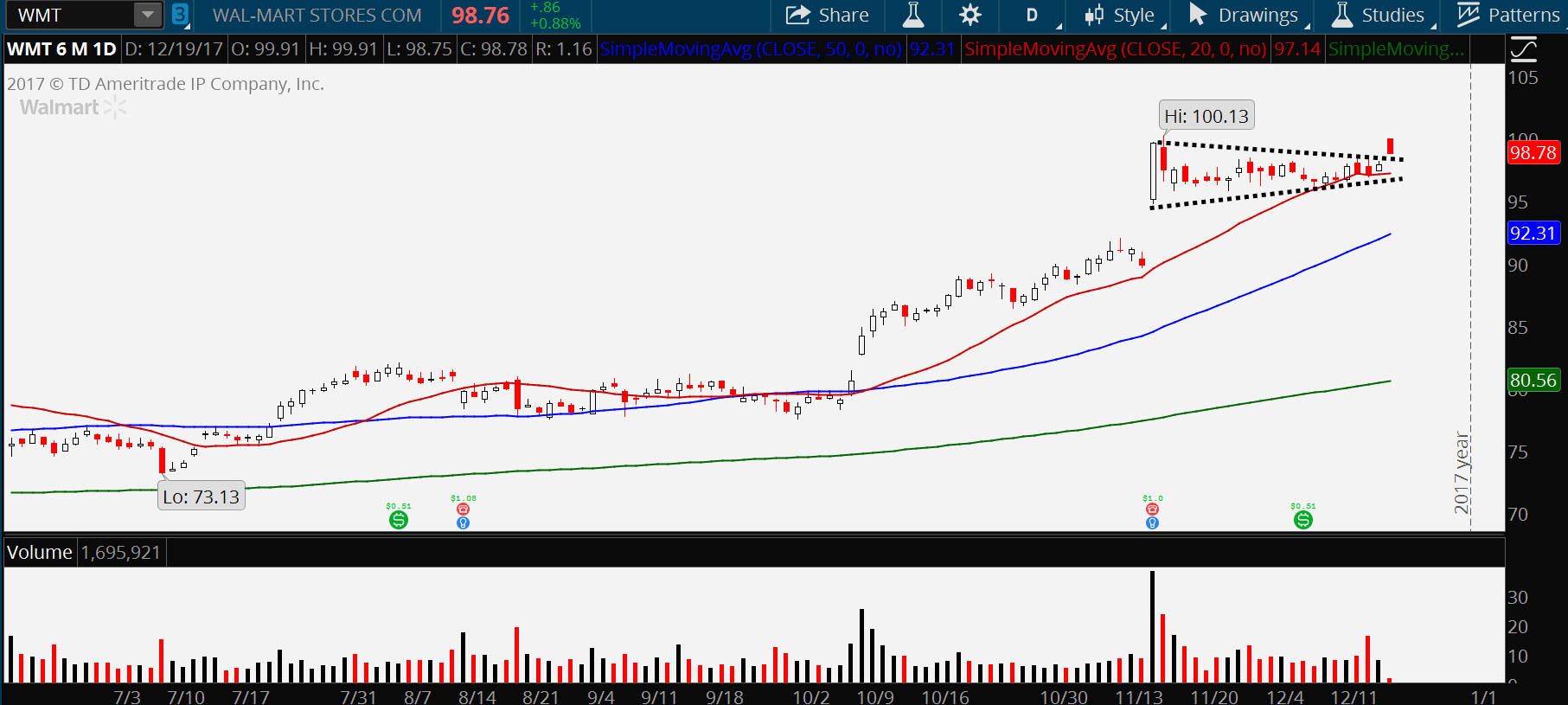Click the red SimpleMovingAvg (CLOSE, 20, 0, no) study label
Image resolution: width=1568 pixels, height=705 pixels.
1116,49
